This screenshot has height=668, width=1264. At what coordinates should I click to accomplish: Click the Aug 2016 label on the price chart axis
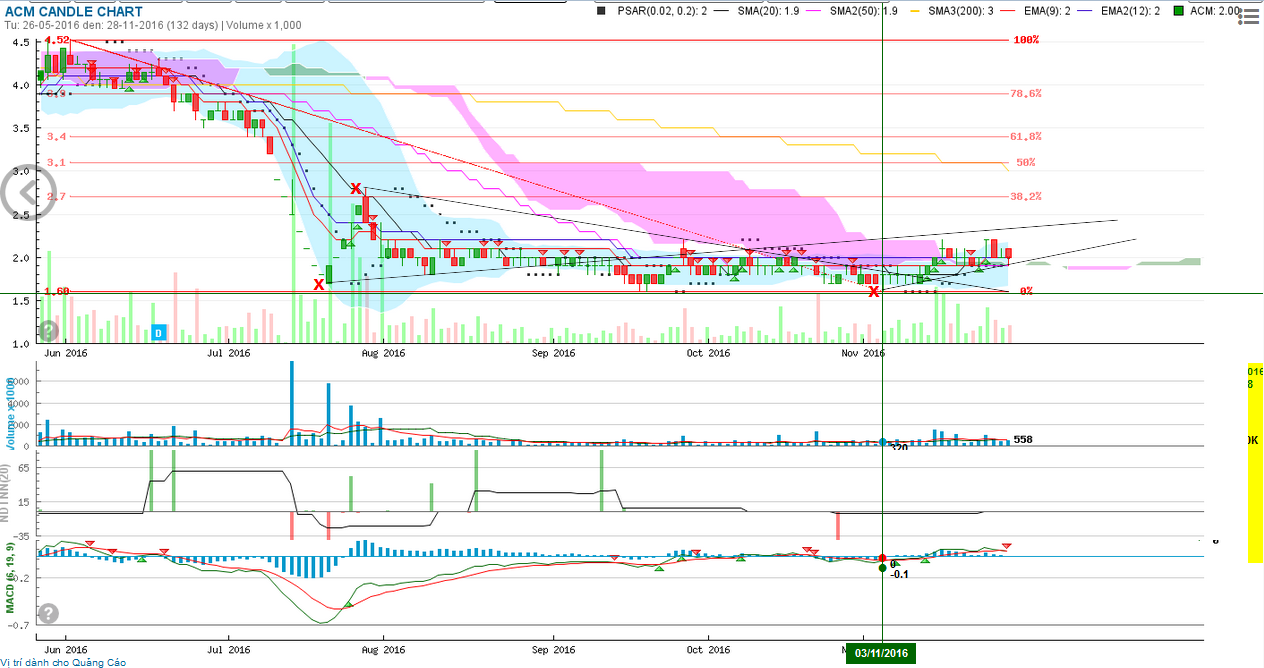click(382, 352)
